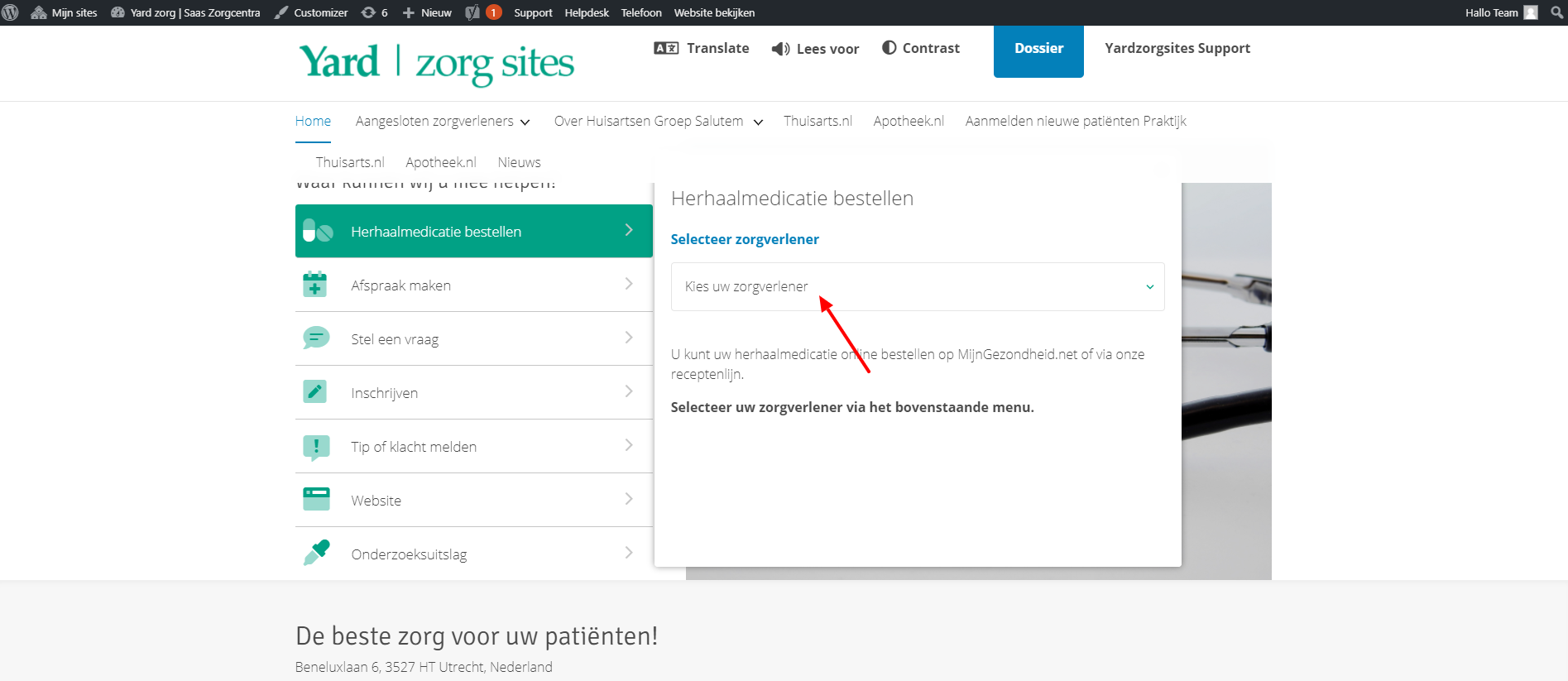
Task: Click the chevron on Website row
Action: pyautogui.click(x=629, y=499)
